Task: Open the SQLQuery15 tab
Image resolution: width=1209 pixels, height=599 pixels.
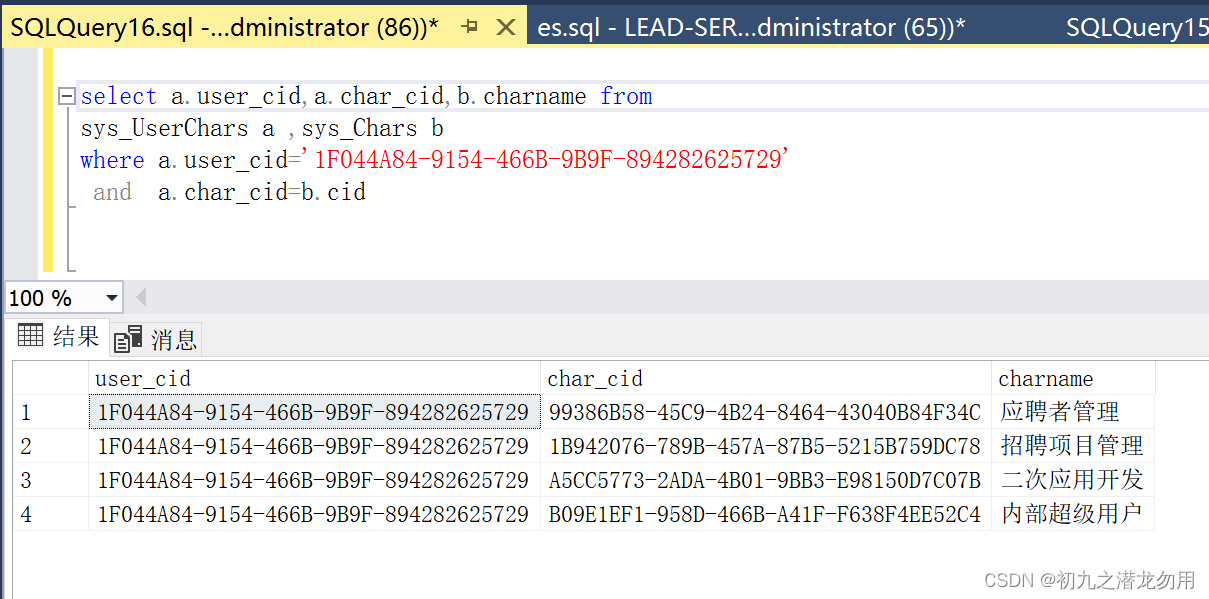Action: [x=1136, y=26]
